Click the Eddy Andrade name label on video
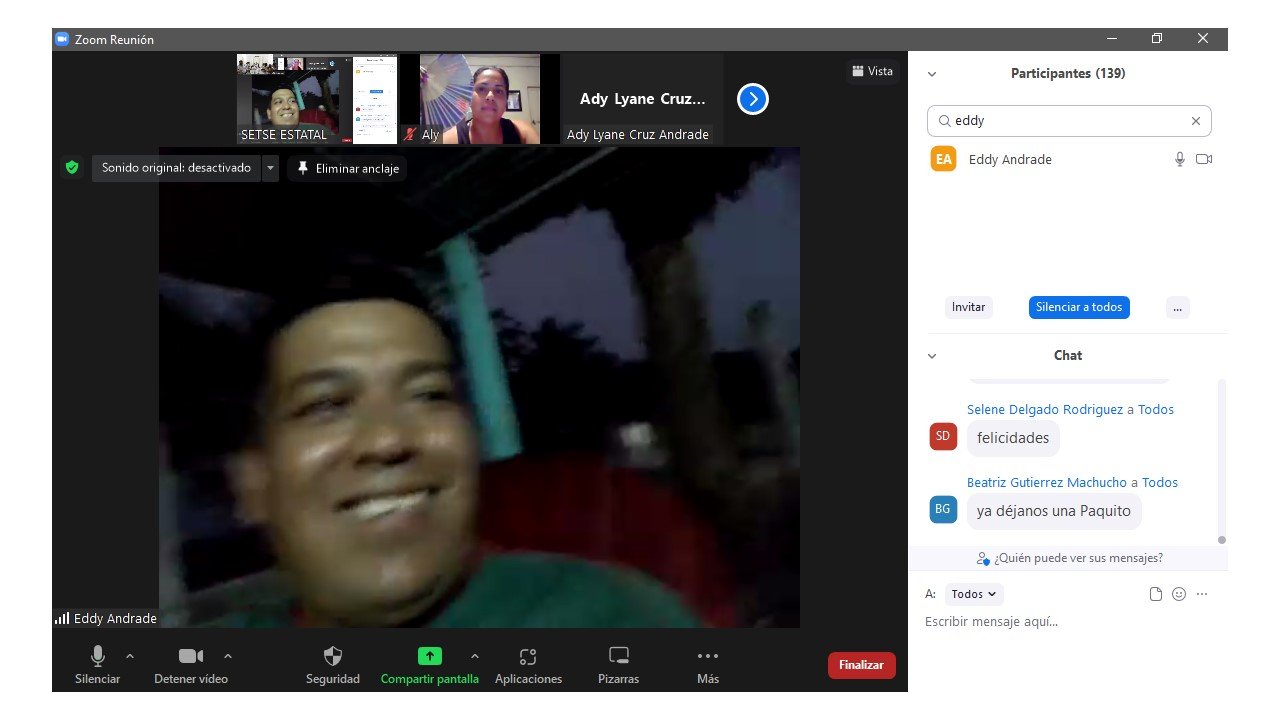1280x720 pixels. click(x=115, y=619)
